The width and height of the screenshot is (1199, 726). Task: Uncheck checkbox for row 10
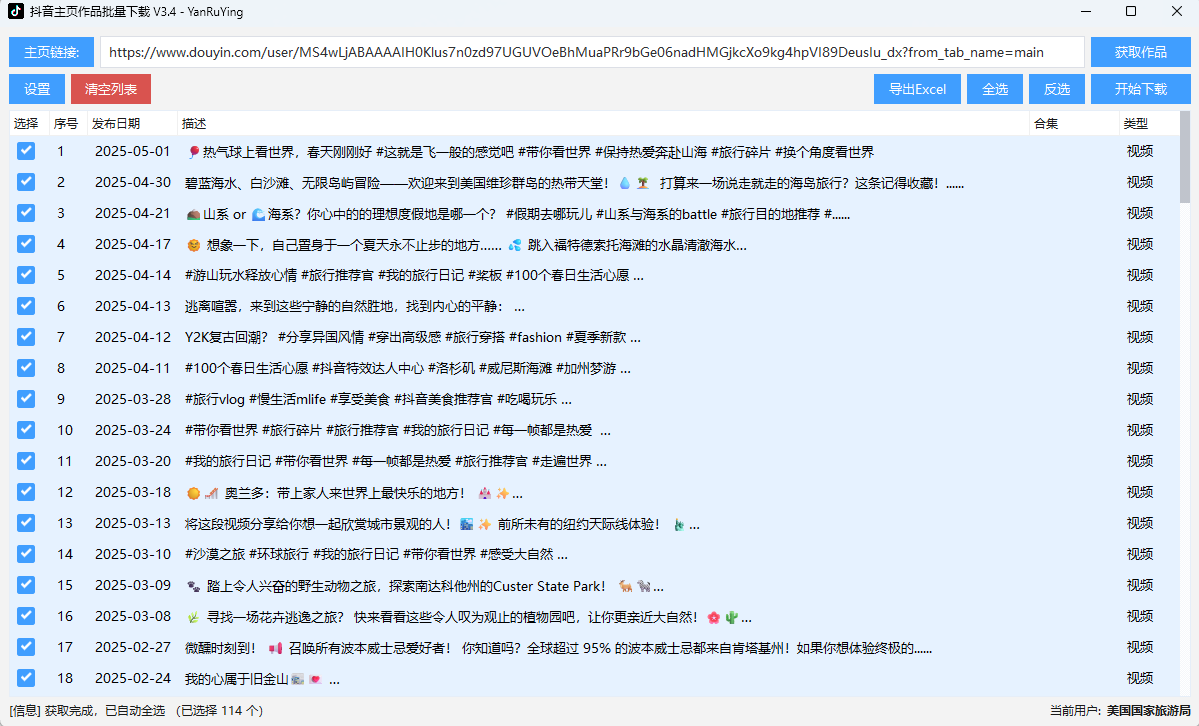pos(26,429)
